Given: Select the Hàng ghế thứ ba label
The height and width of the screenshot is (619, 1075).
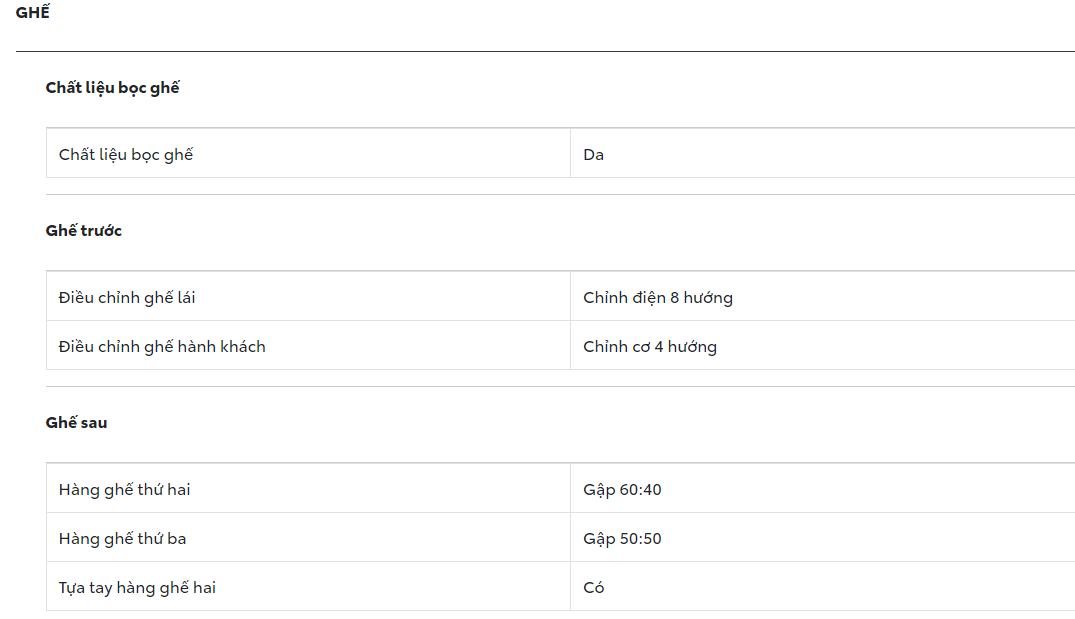Looking at the screenshot, I should 122,539.
